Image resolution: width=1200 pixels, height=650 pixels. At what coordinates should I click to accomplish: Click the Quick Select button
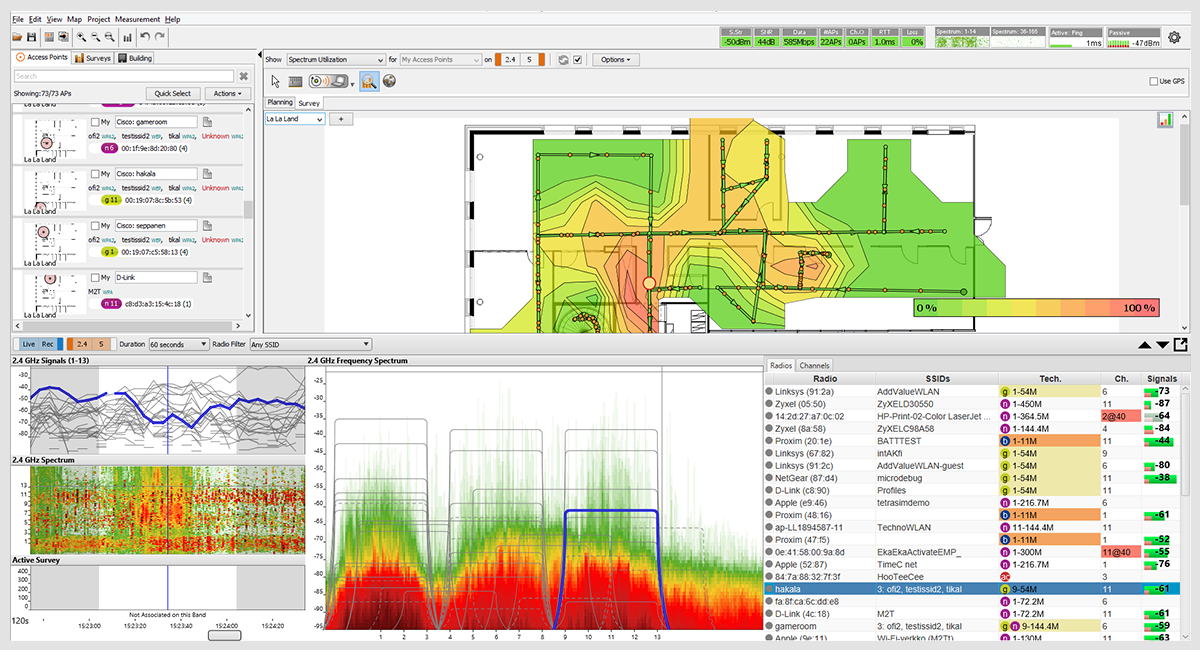tap(173, 94)
